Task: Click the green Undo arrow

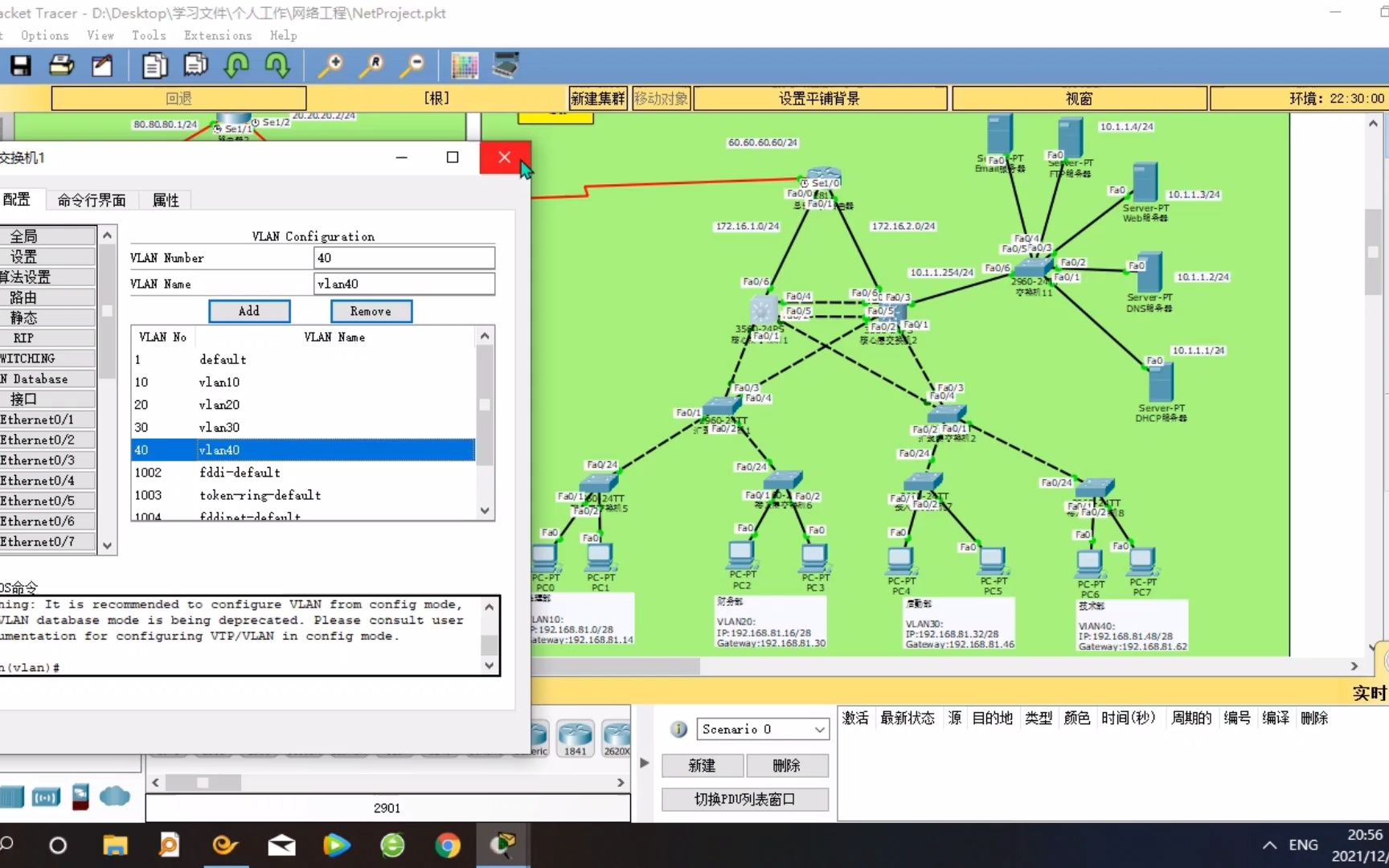Action: [x=237, y=66]
